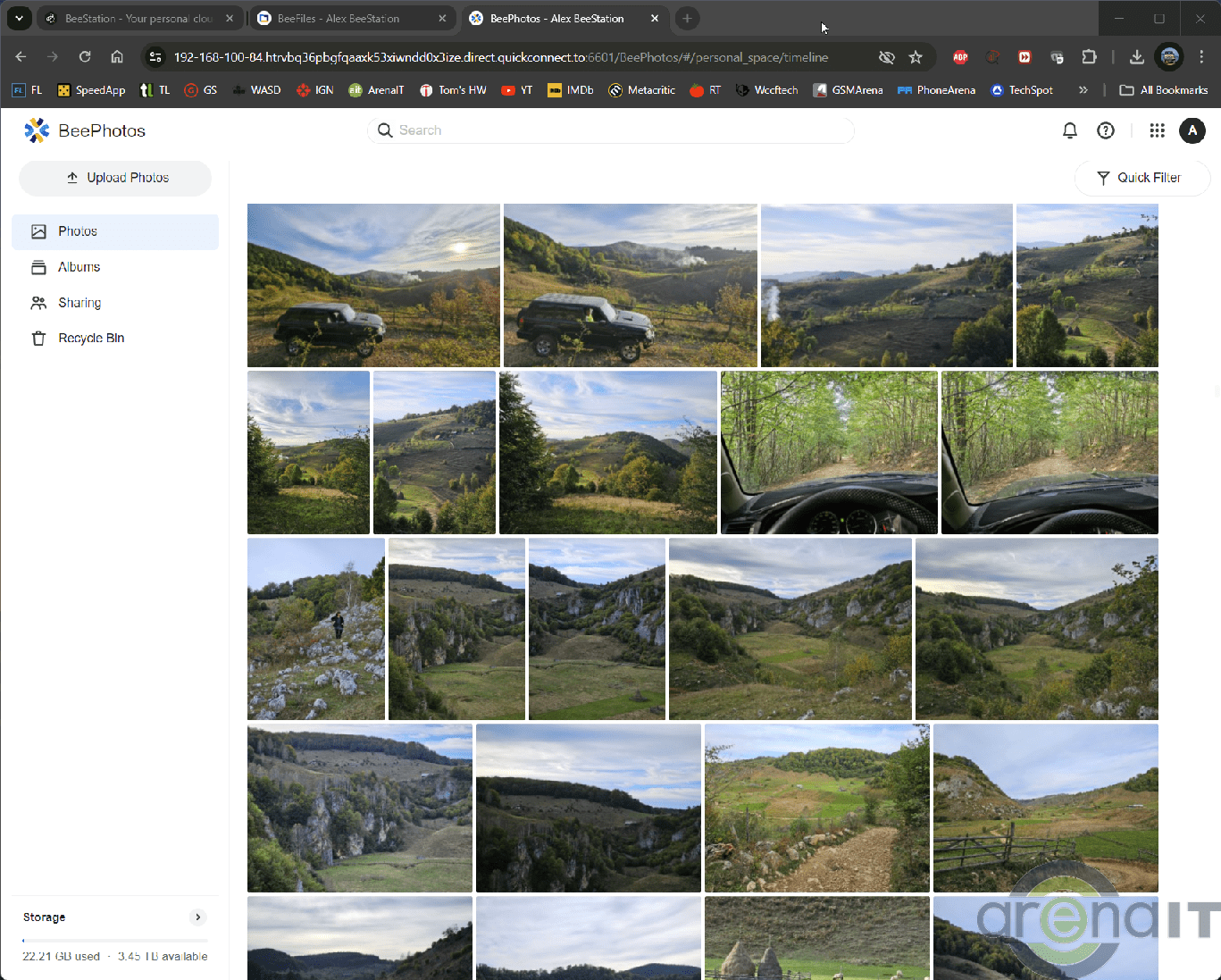
Task: Open the Recycle Bin section
Action: (90, 339)
